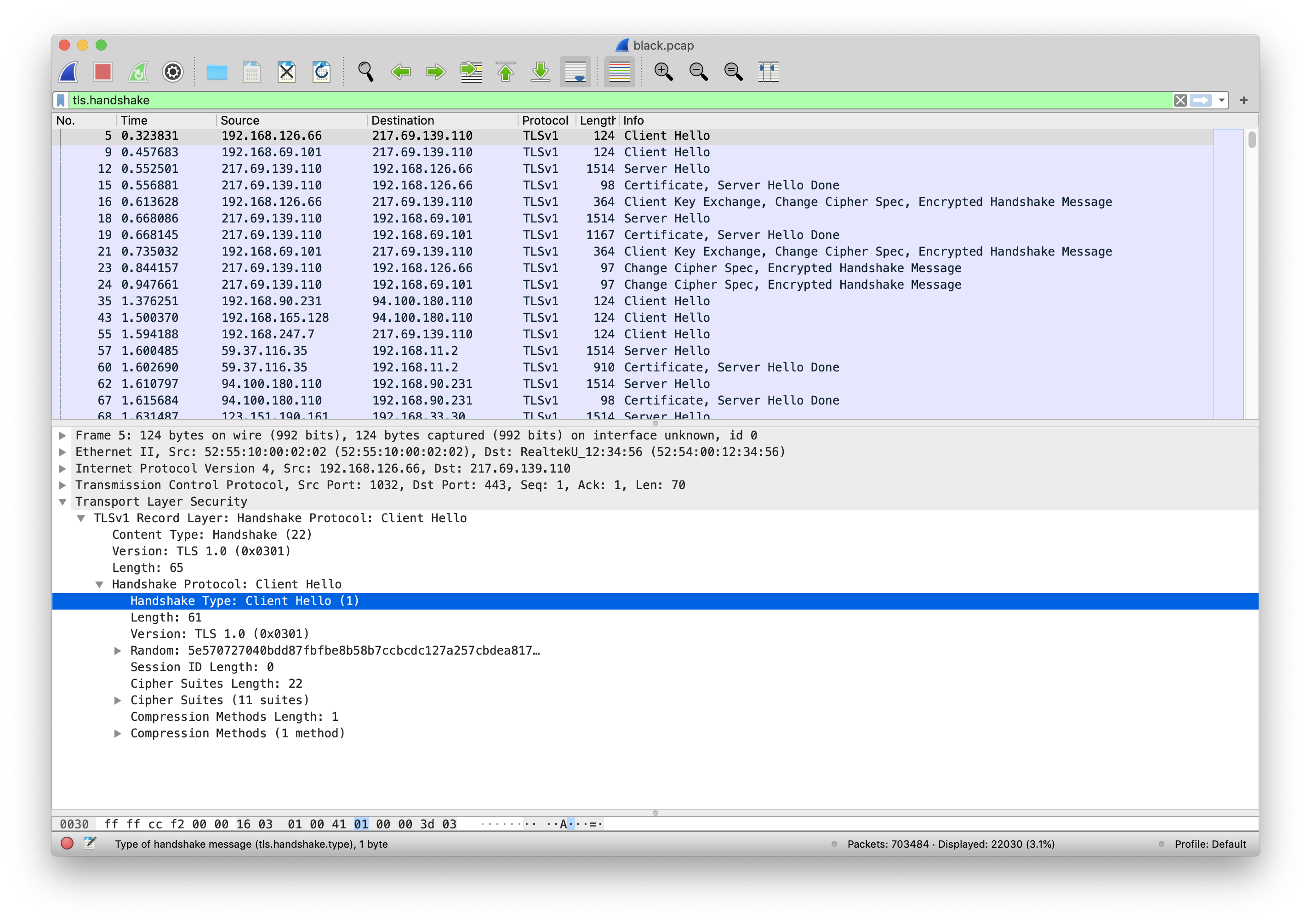Click the find packet magnifier icon

pos(365,72)
